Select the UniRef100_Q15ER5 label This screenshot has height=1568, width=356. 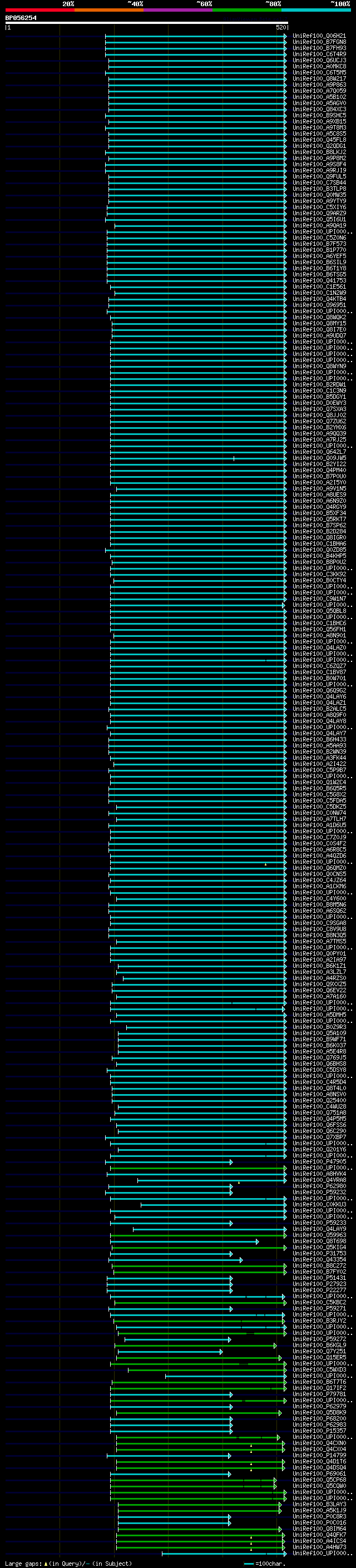[319, 1357]
